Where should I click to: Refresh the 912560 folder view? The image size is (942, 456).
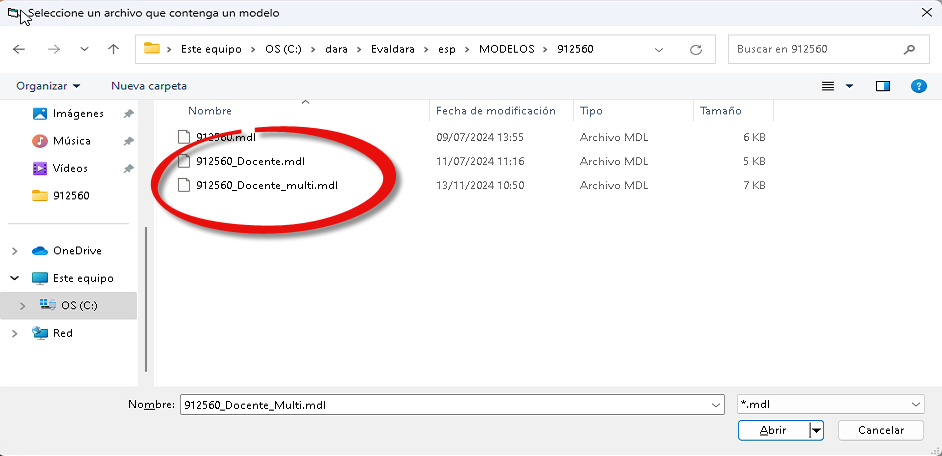click(696, 49)
